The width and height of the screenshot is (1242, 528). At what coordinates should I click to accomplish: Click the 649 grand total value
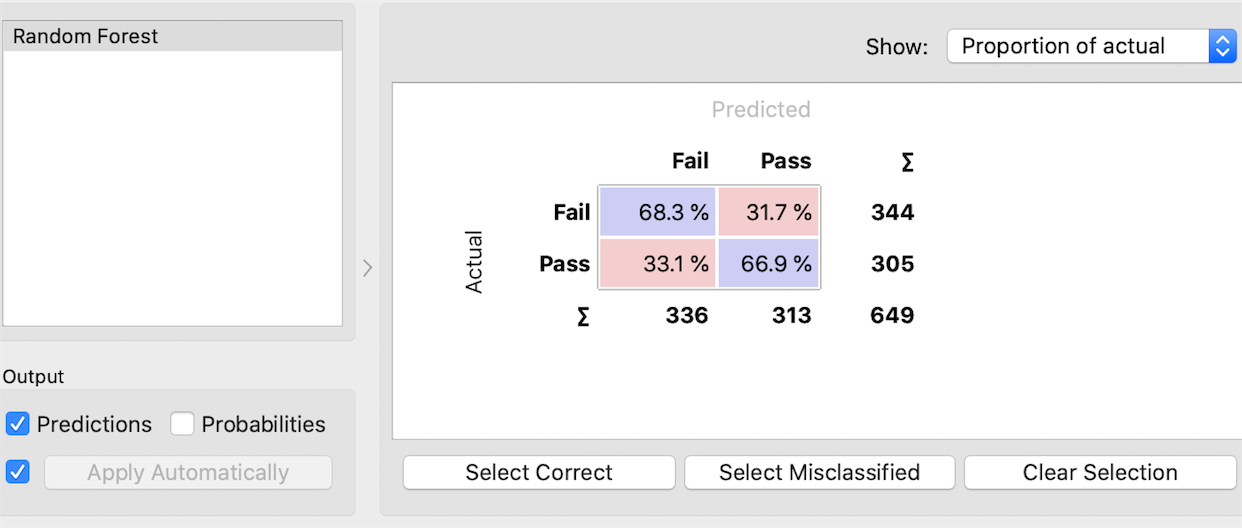point(892,316)
